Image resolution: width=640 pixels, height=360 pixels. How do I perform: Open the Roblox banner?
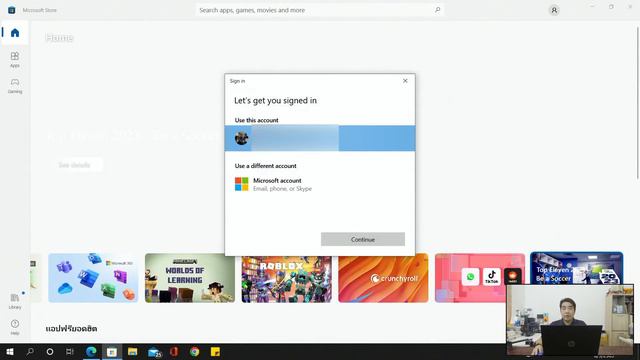287,279
